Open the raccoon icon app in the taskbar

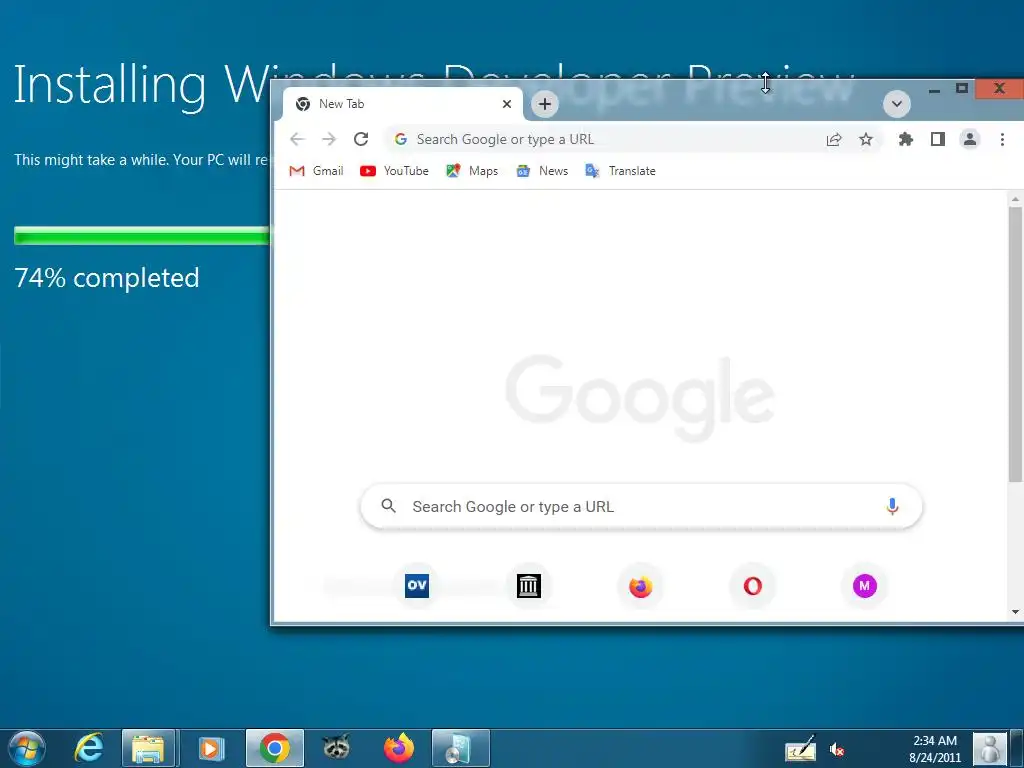point(336,748)
